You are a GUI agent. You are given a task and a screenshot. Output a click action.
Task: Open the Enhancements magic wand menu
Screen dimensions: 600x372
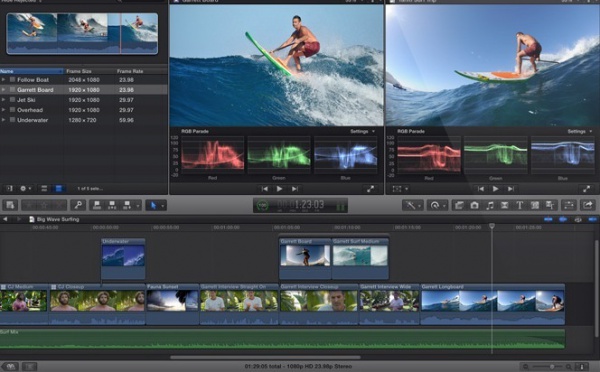(x=412, y=206)
